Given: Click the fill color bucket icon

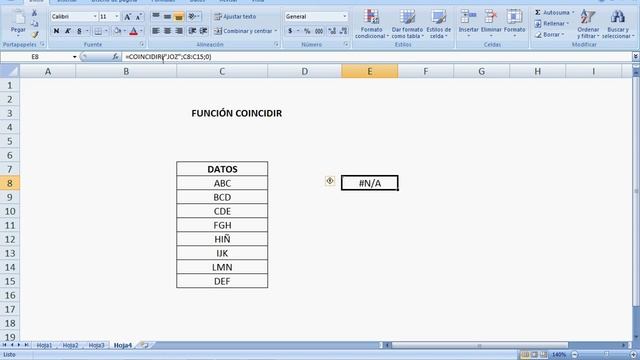Looking at the screenshot, I should click(x=117, y=31).
